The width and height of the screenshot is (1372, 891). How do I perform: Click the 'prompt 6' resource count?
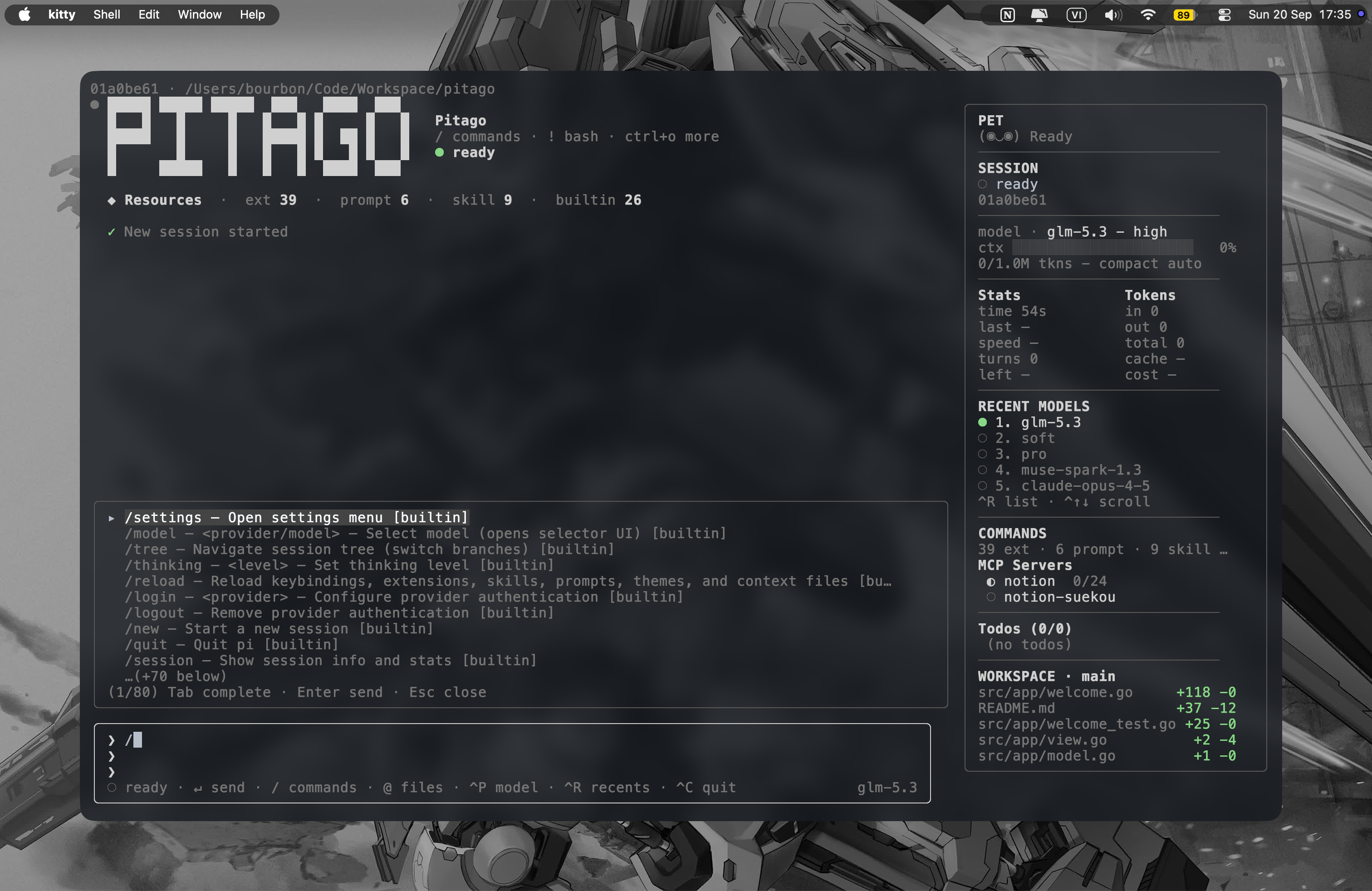pyautogui.click(x=374, y=200)
